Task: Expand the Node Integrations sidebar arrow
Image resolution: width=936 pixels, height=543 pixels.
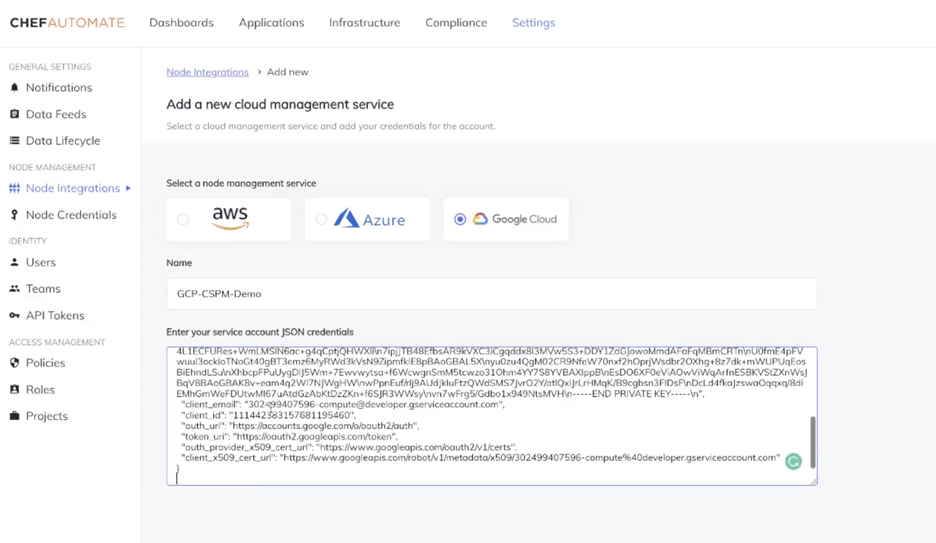Action: (128, 188)
